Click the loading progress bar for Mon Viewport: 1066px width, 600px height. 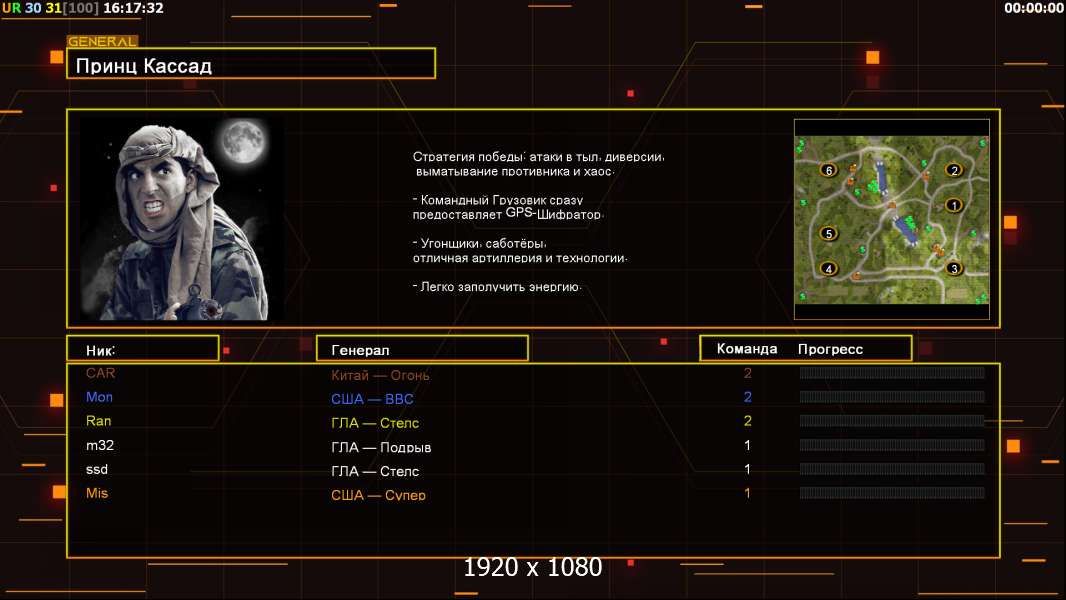pyautogui.click(x=892, y=397)
